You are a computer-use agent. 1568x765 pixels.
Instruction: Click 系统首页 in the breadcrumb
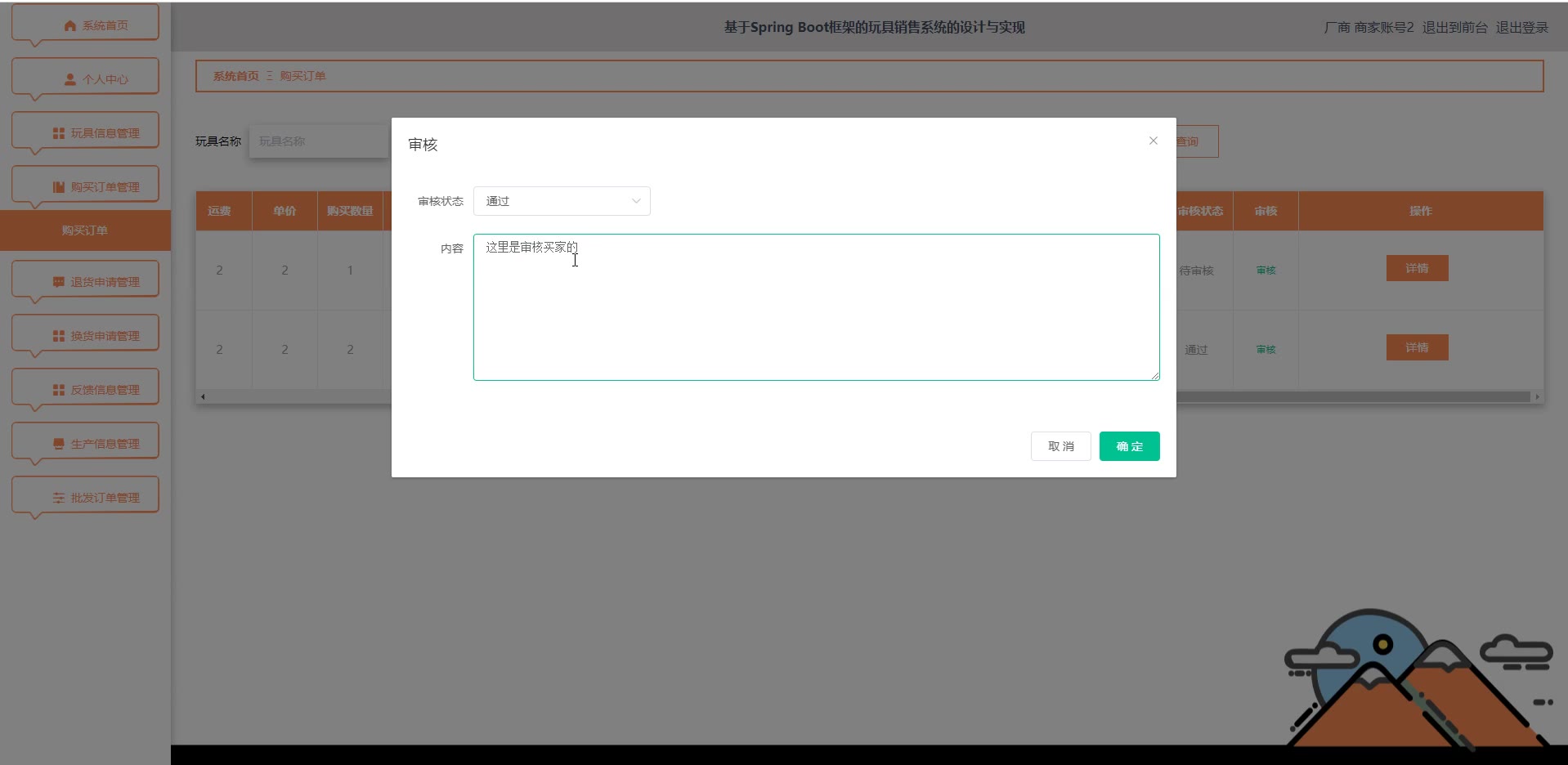(235, 76)
